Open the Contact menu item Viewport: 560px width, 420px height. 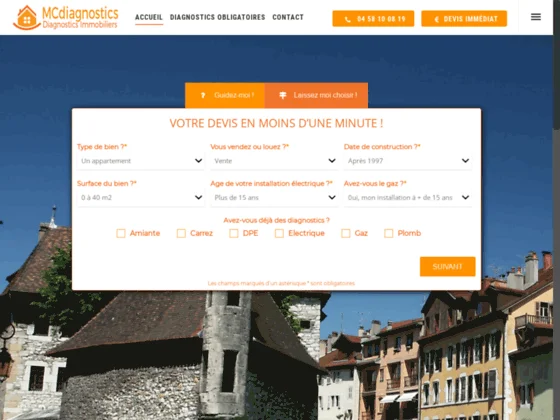coord(288,17)
